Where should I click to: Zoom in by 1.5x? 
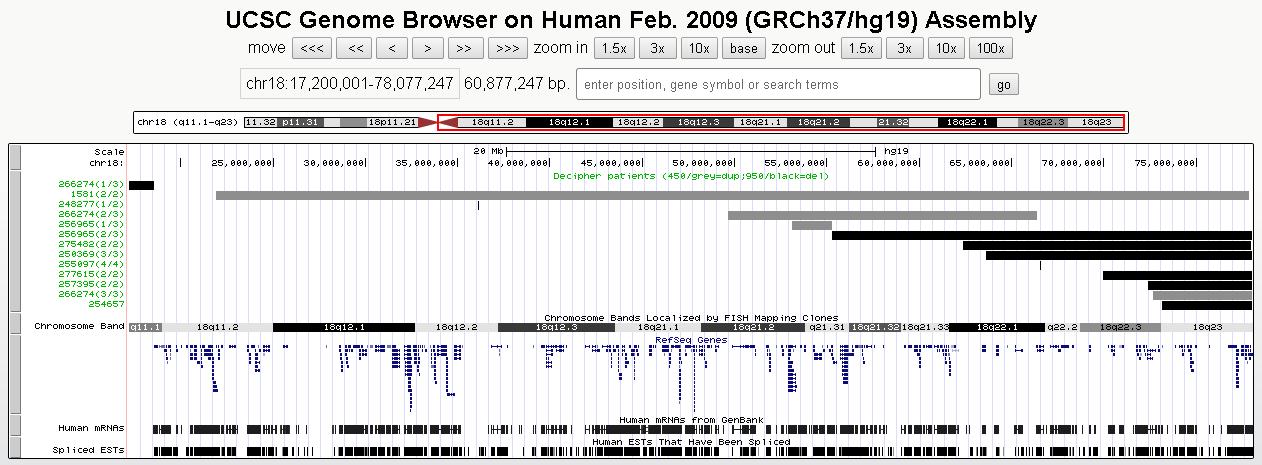point(614,48)
